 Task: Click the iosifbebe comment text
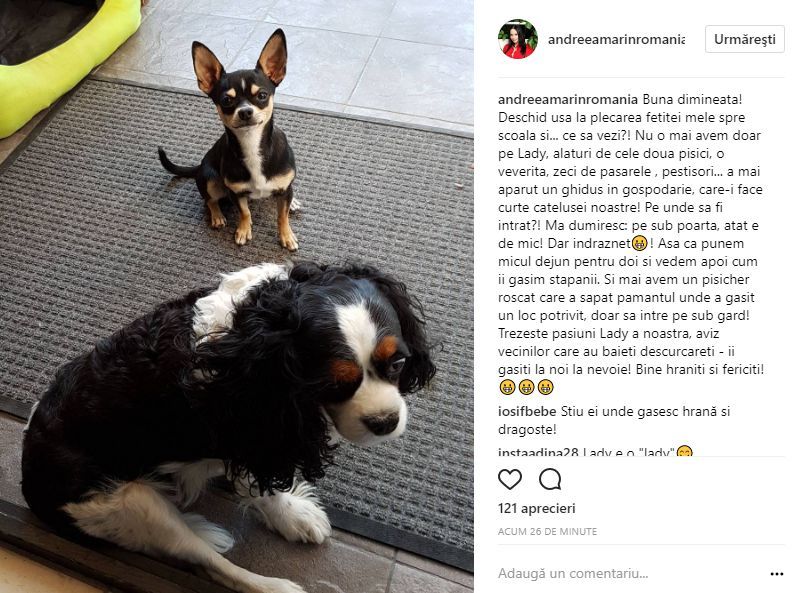coord(614,420)
